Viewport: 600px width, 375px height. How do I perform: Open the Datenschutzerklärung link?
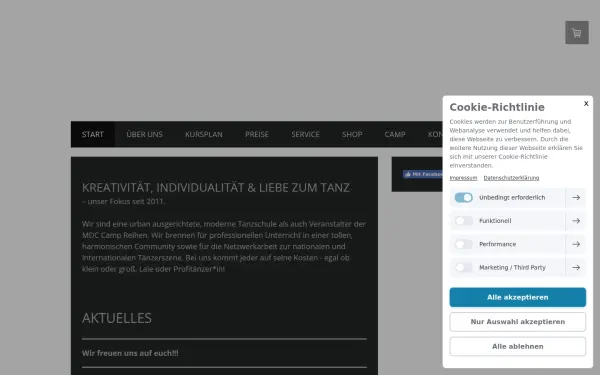click(511, 178)
